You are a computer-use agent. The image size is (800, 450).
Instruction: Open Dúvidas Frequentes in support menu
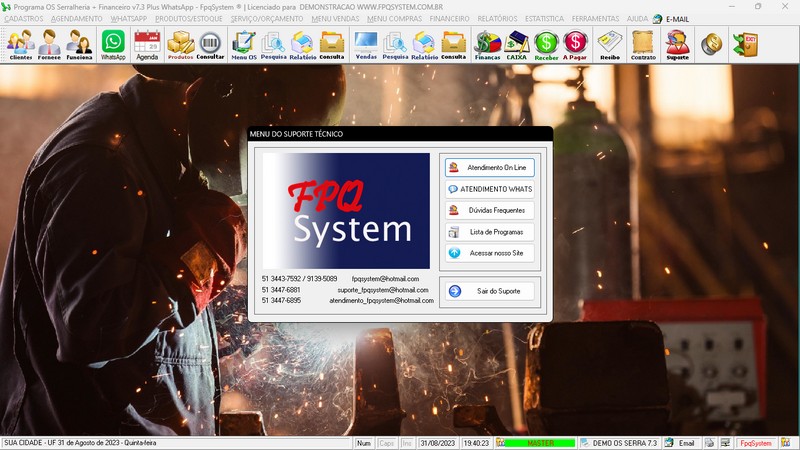490,210
